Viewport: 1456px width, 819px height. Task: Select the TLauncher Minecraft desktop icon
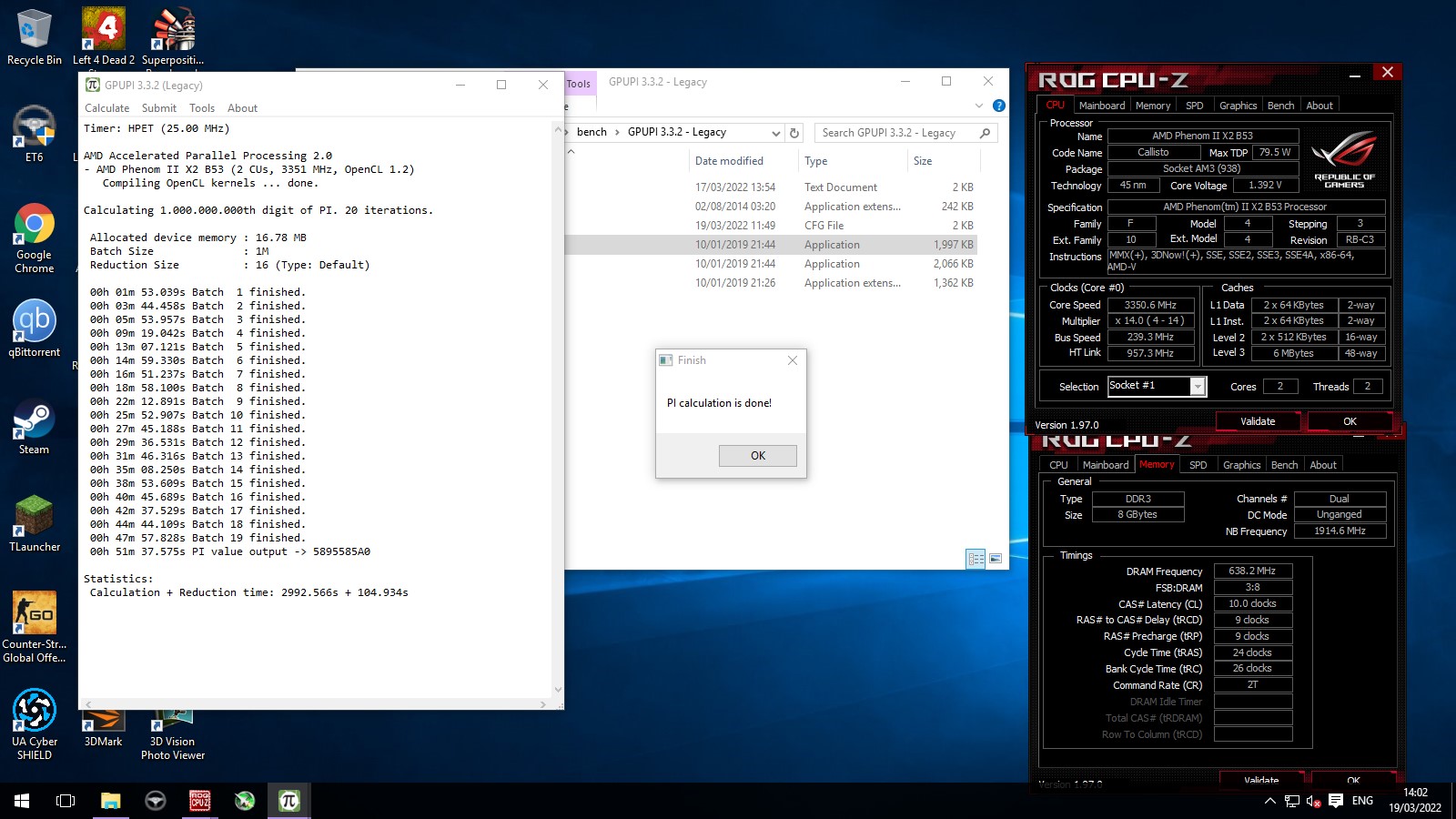click(34, 524)
